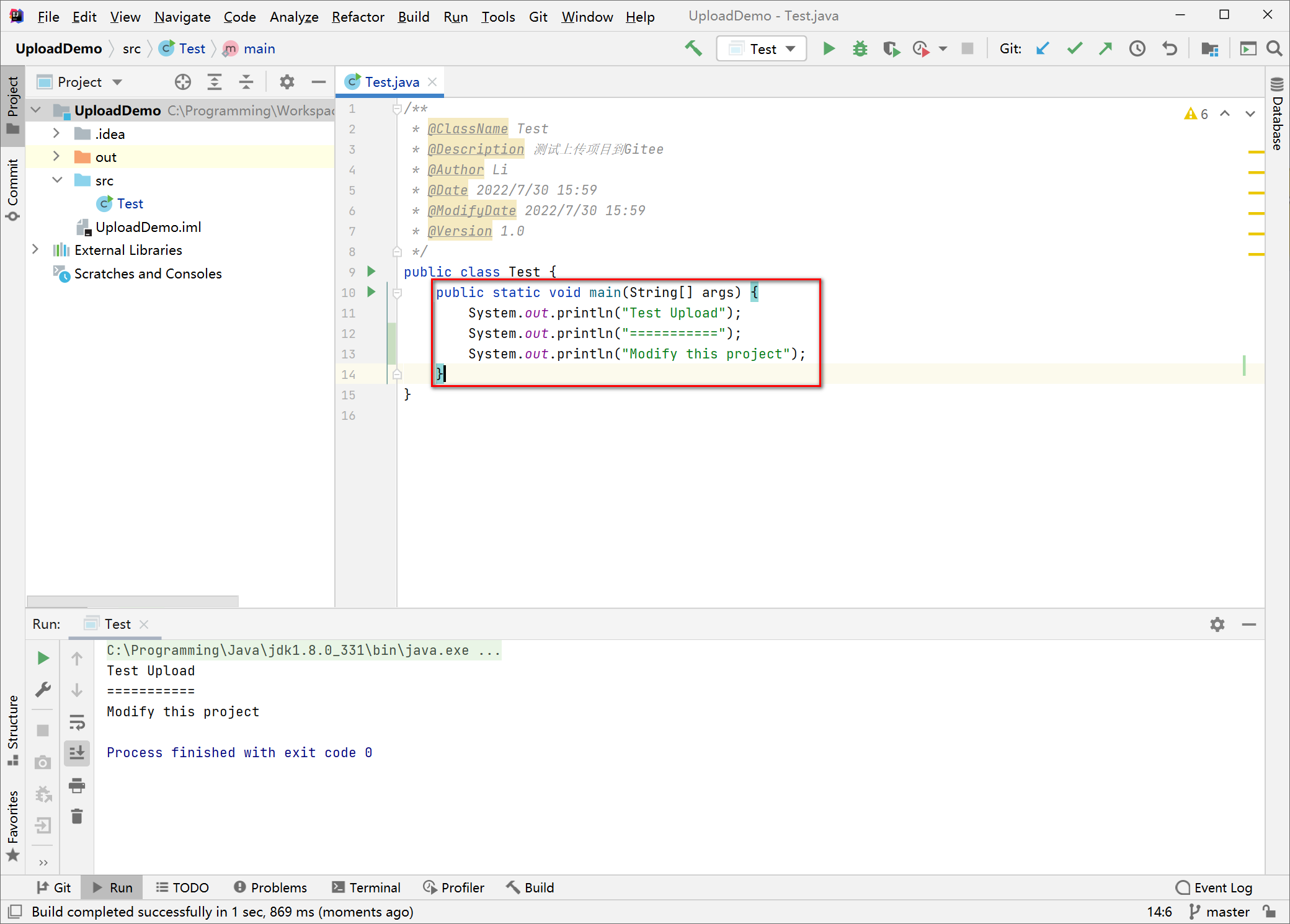Screen dimensions: 1290x924
Task: Click Git Push arrow icon
Action: pos(1106,48)
